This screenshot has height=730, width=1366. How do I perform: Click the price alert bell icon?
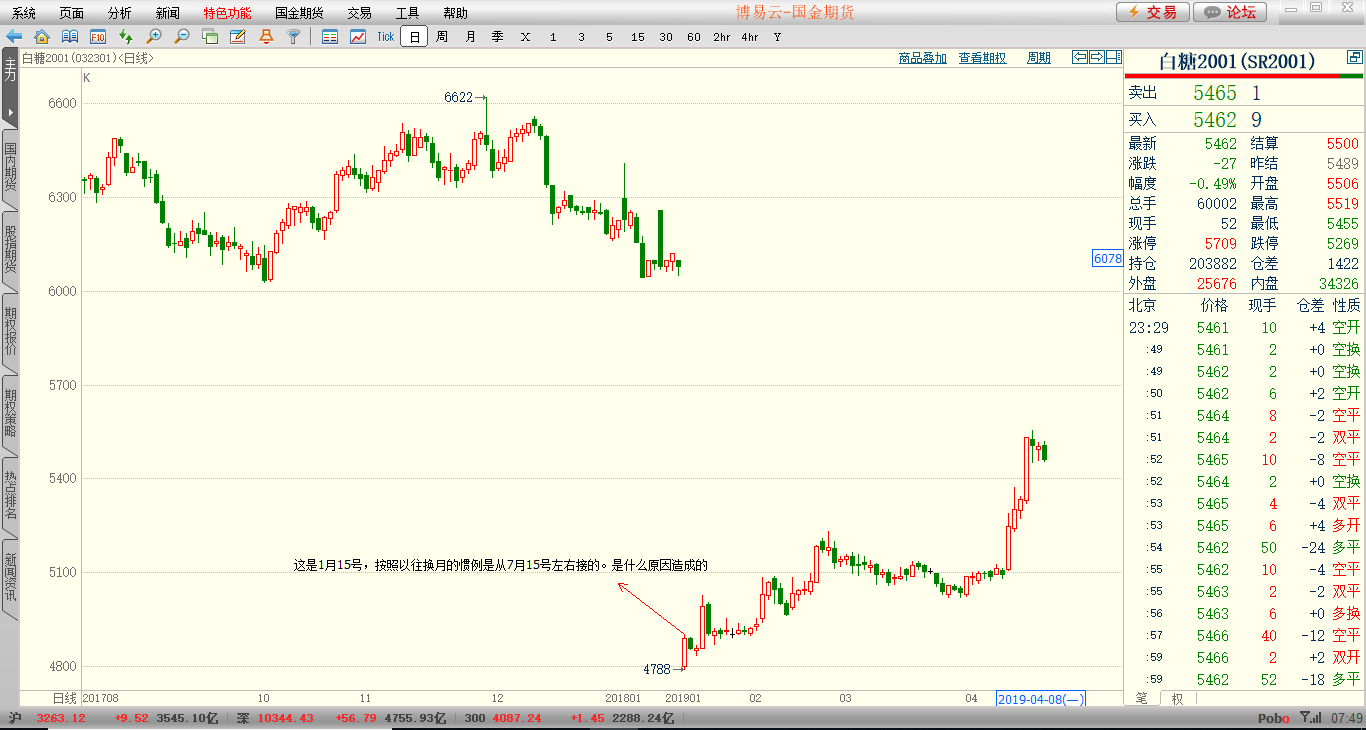click(265, 37)
